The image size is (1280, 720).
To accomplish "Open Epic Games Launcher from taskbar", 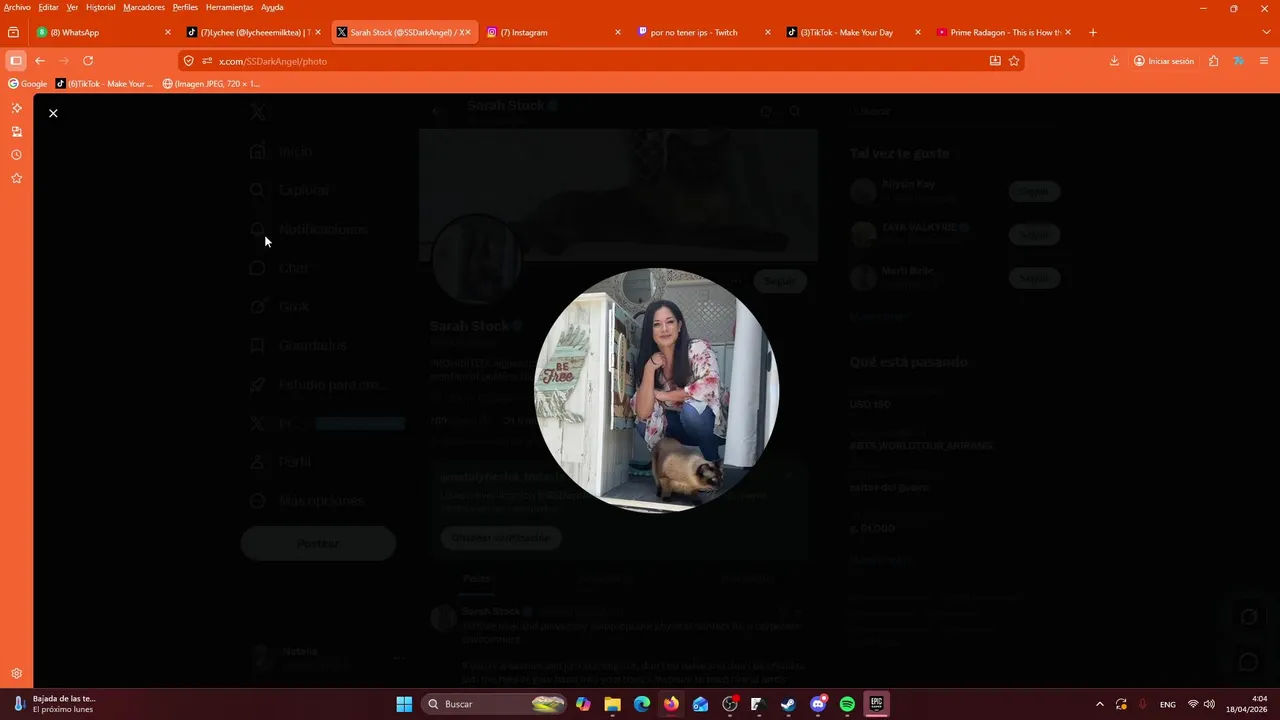I will tap(876, 704).
